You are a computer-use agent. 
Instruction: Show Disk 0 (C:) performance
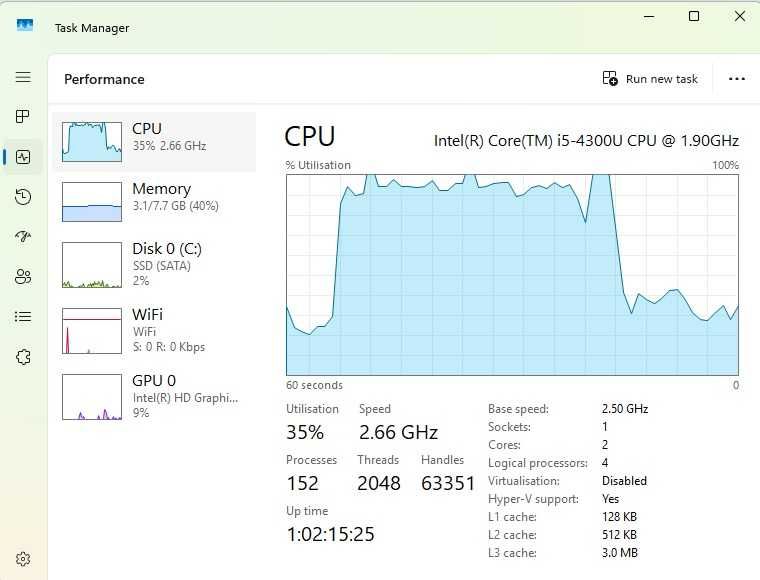click(x=154, y=264)
